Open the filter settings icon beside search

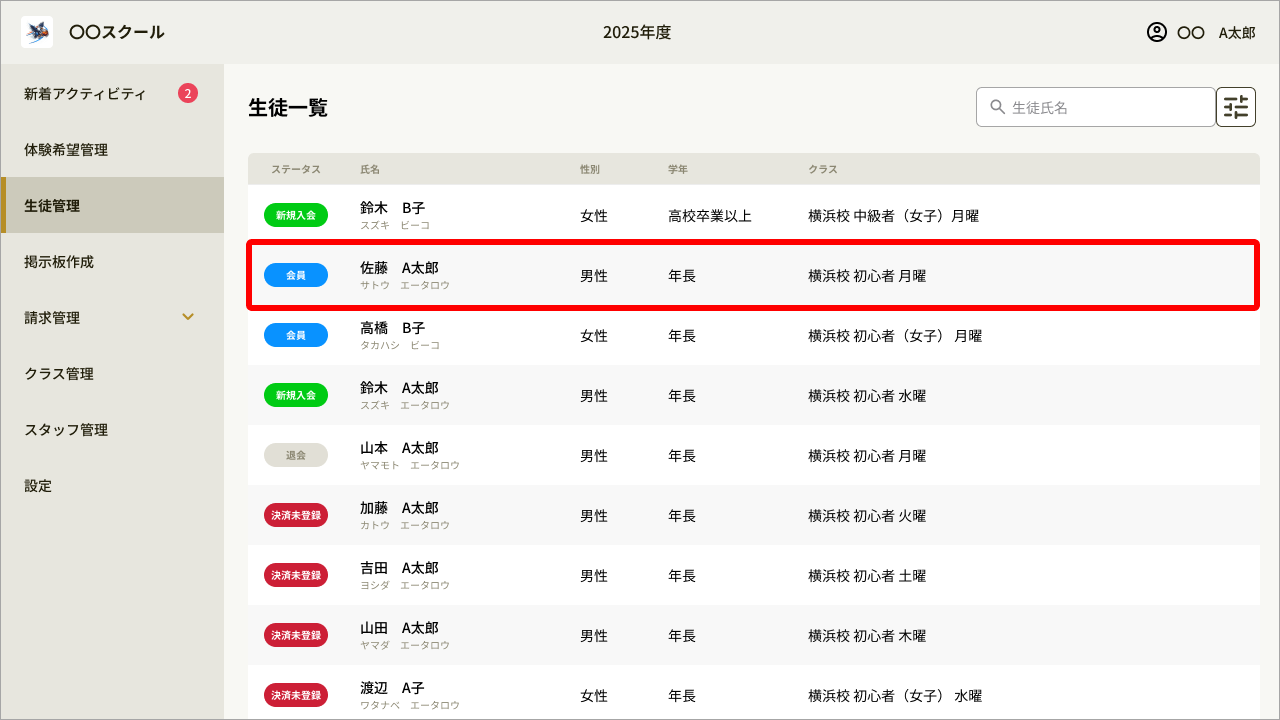point(1236,107)
